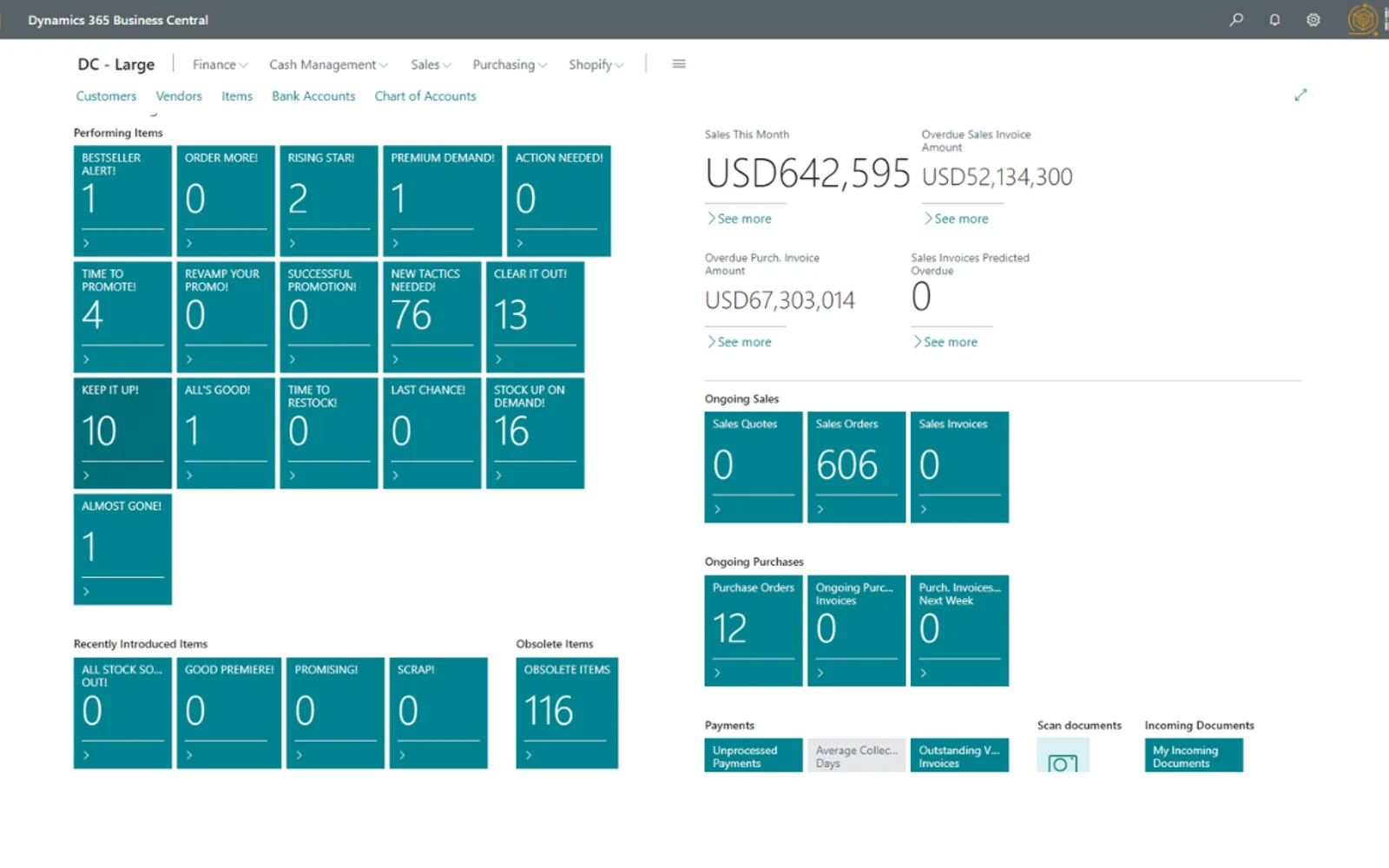Expand the Sales dropdown menu
The width and height of the screenshot is (1389, 868).
(x=431, y=64)
